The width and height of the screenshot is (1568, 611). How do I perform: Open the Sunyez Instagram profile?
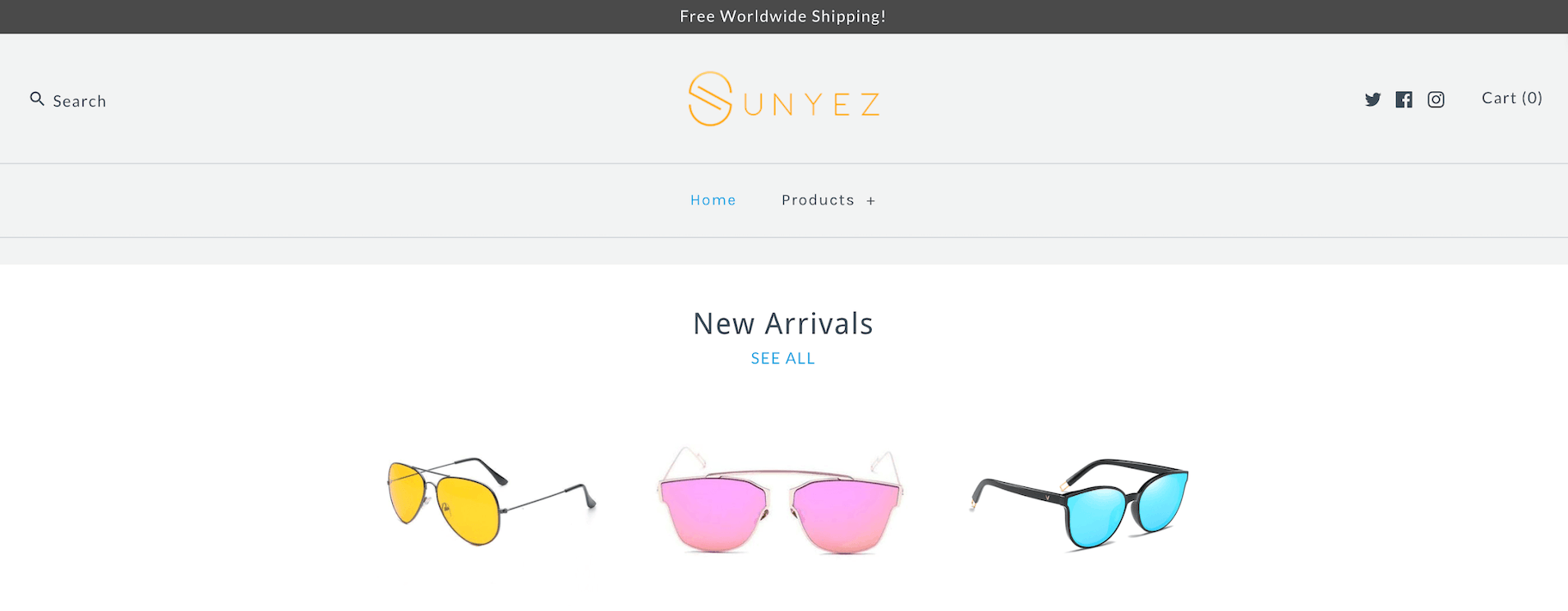point(1436,100)
